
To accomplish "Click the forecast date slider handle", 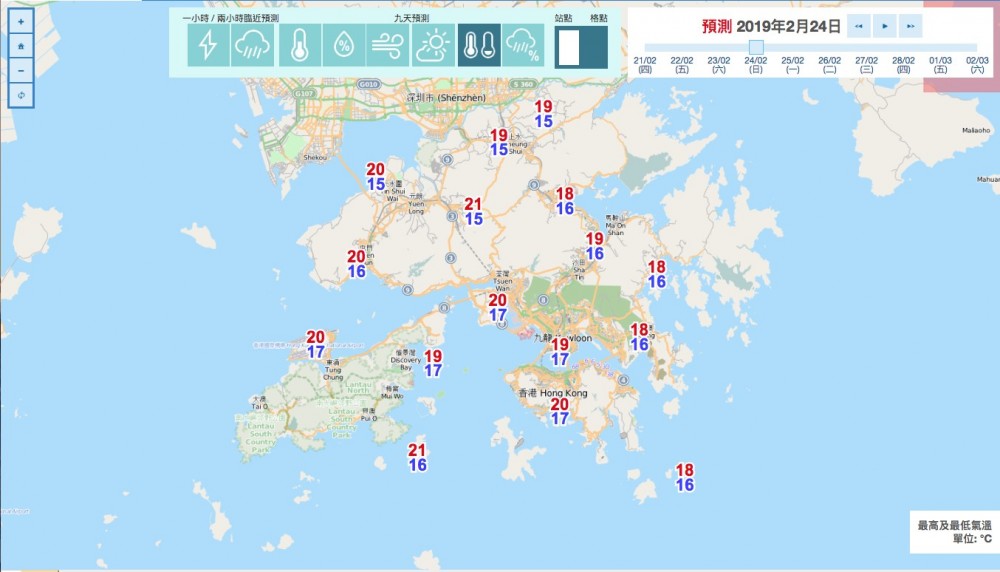I will [x=756, y=47].
